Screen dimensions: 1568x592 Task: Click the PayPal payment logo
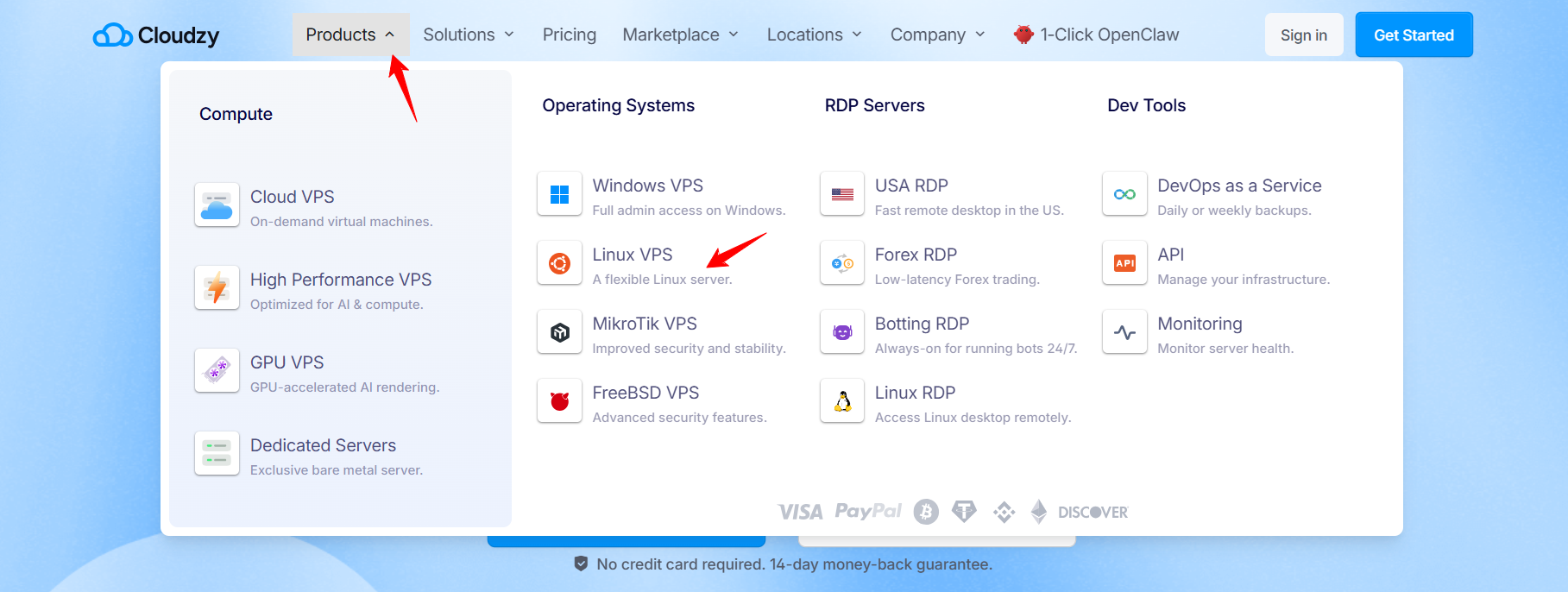click(868, 511)
